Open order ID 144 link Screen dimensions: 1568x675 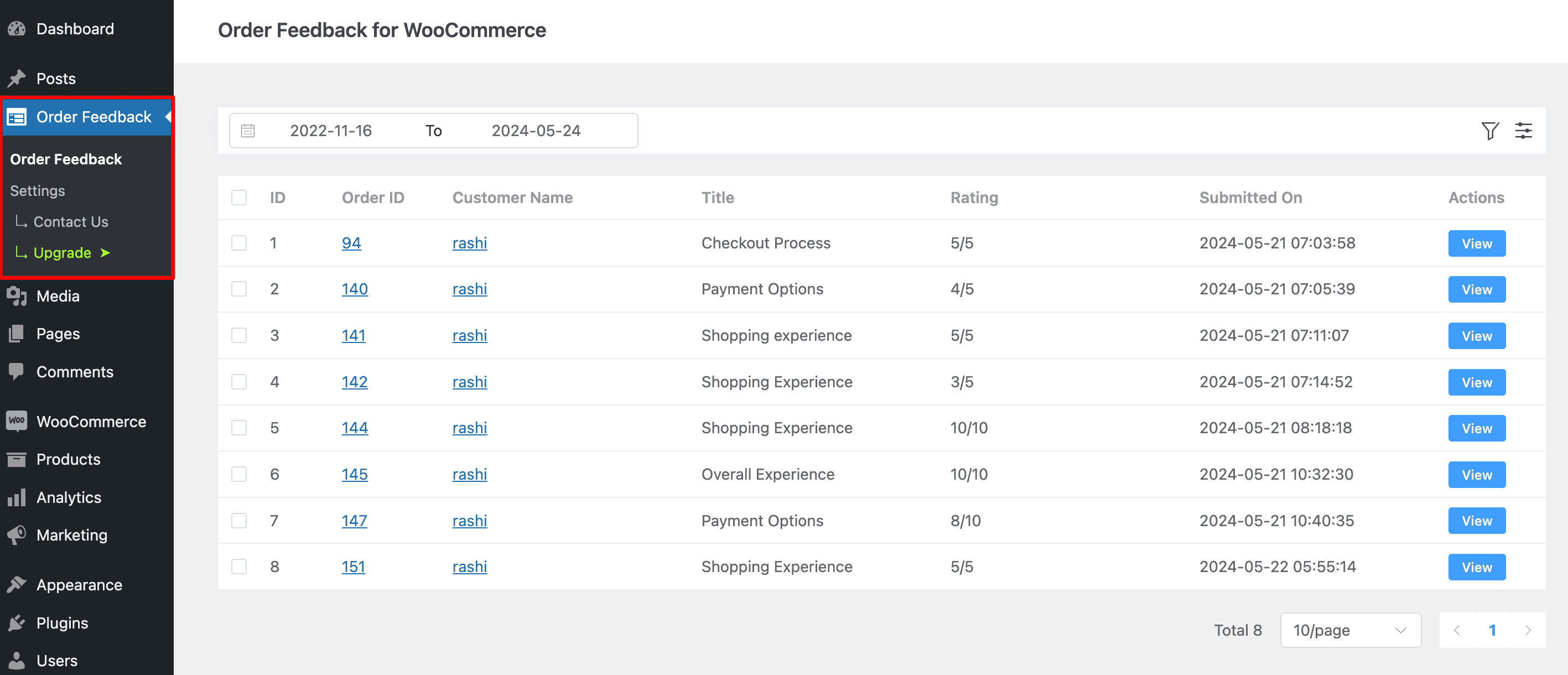click(354, 428)
